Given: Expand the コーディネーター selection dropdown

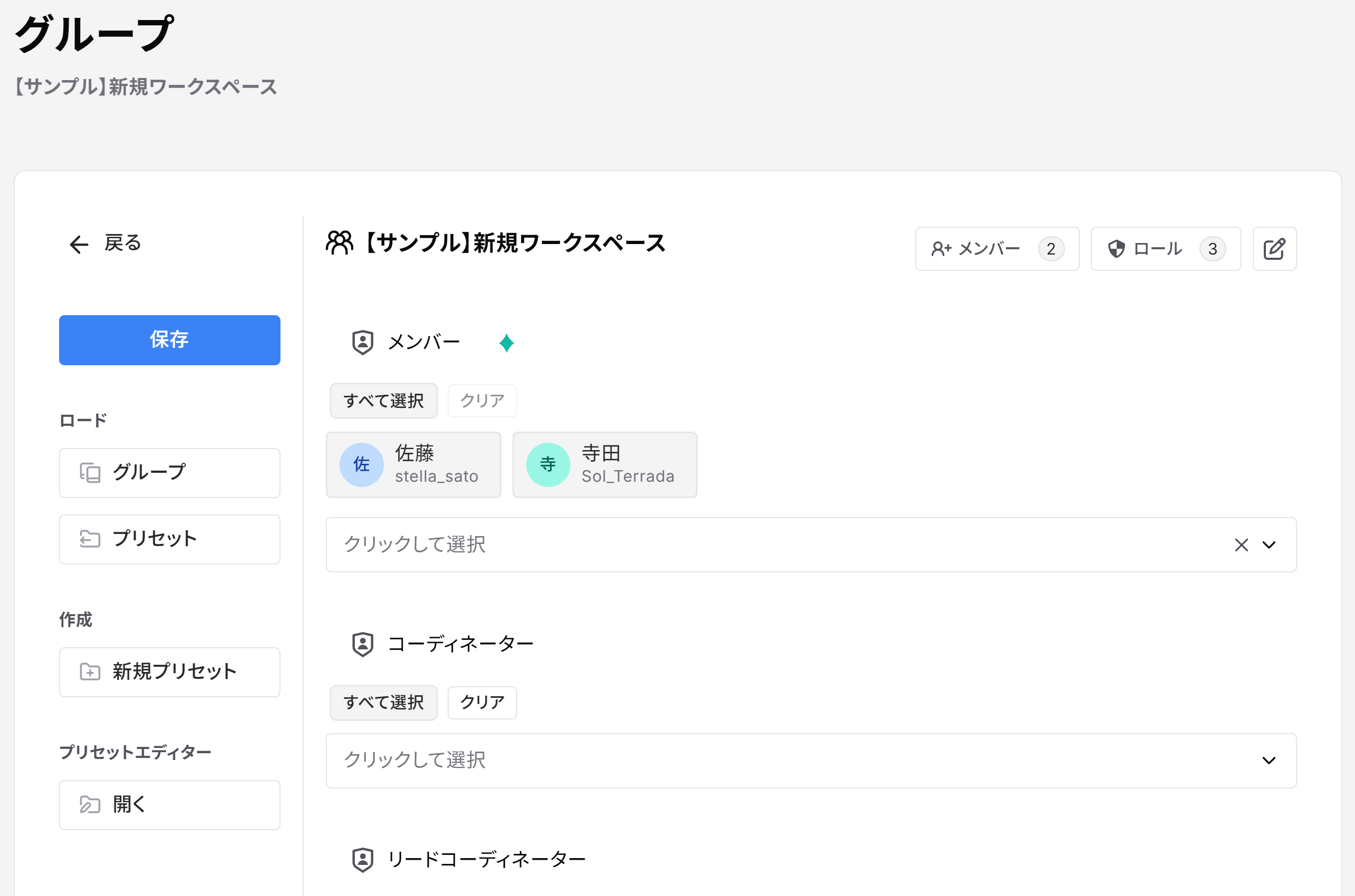Looking at the screenshot, I should pyautogui.click(x=1269, y=760).
